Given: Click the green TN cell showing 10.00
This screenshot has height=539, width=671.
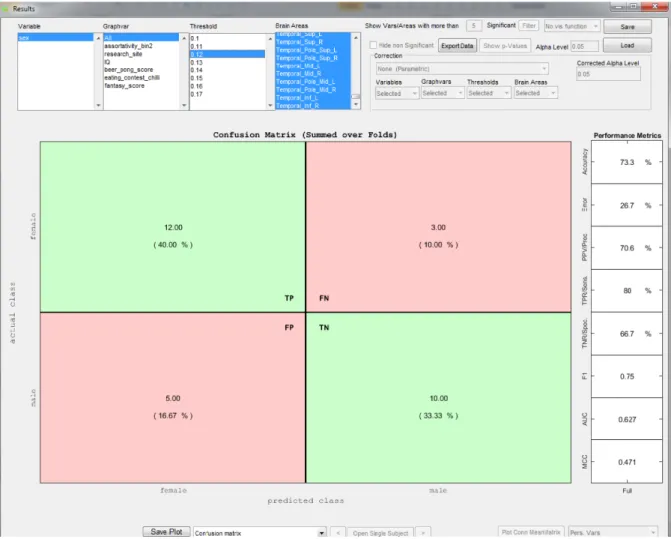Looking at the screenshot, I should (x=439, y=398).
